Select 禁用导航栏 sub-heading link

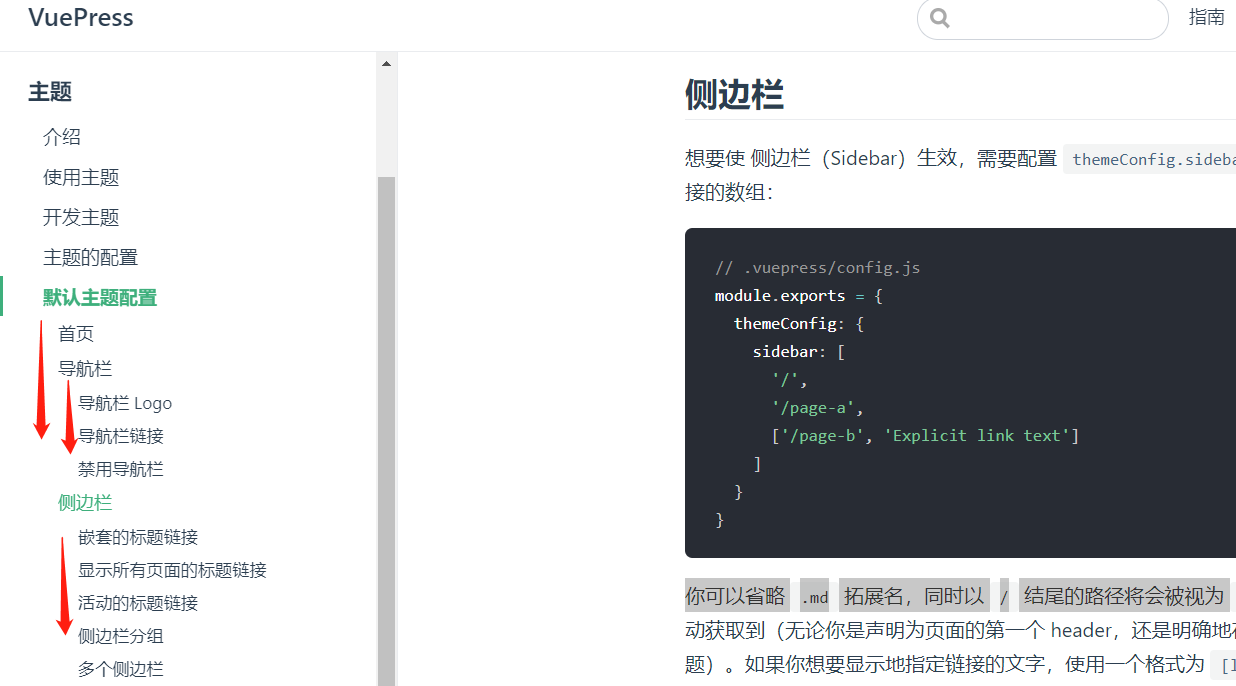(x=121, y=469)
